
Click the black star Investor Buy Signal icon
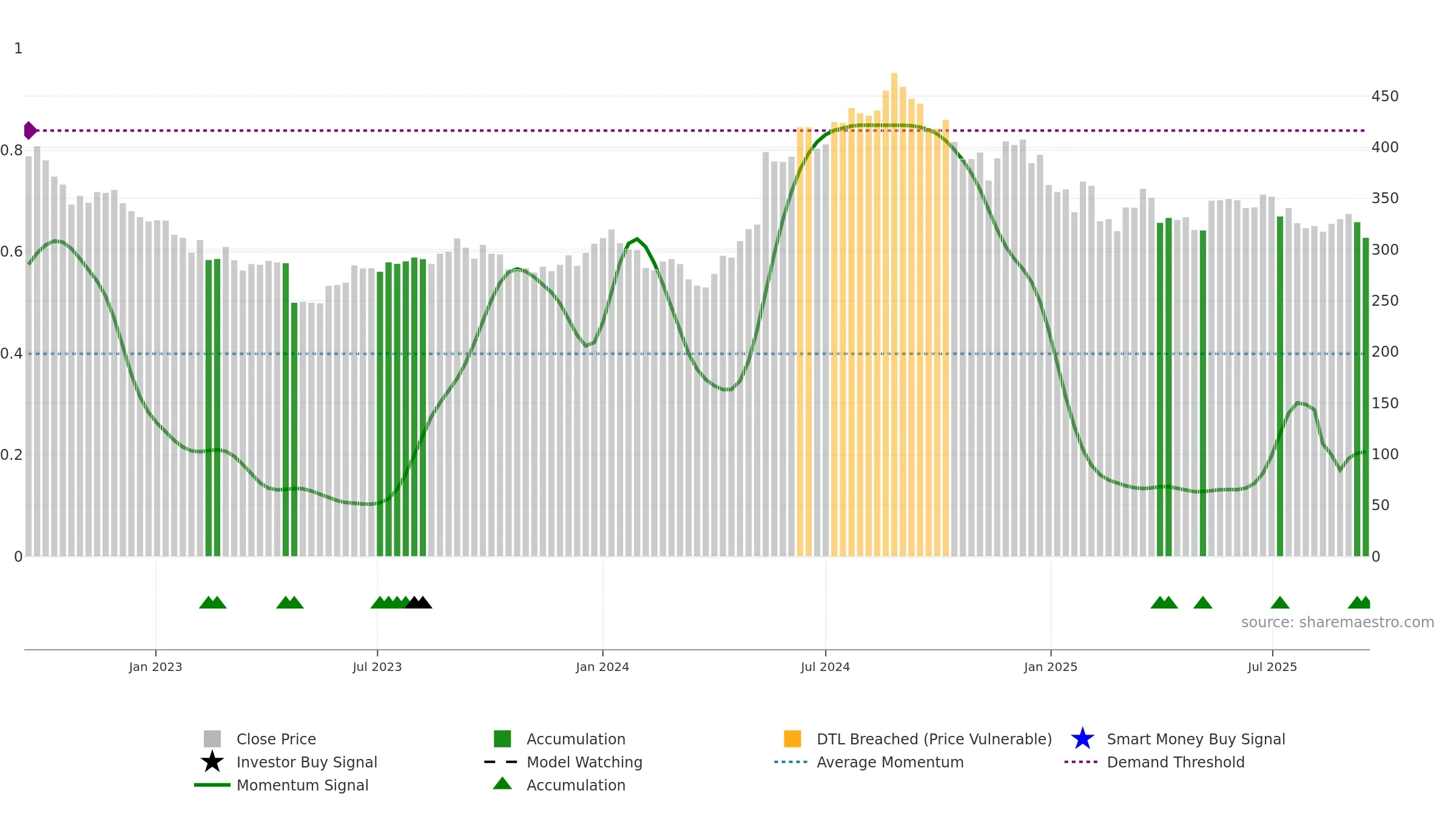(x=212, y=761)
